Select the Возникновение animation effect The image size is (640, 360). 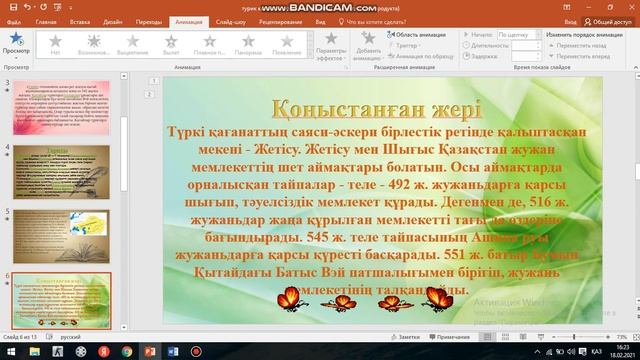point(93,44)
